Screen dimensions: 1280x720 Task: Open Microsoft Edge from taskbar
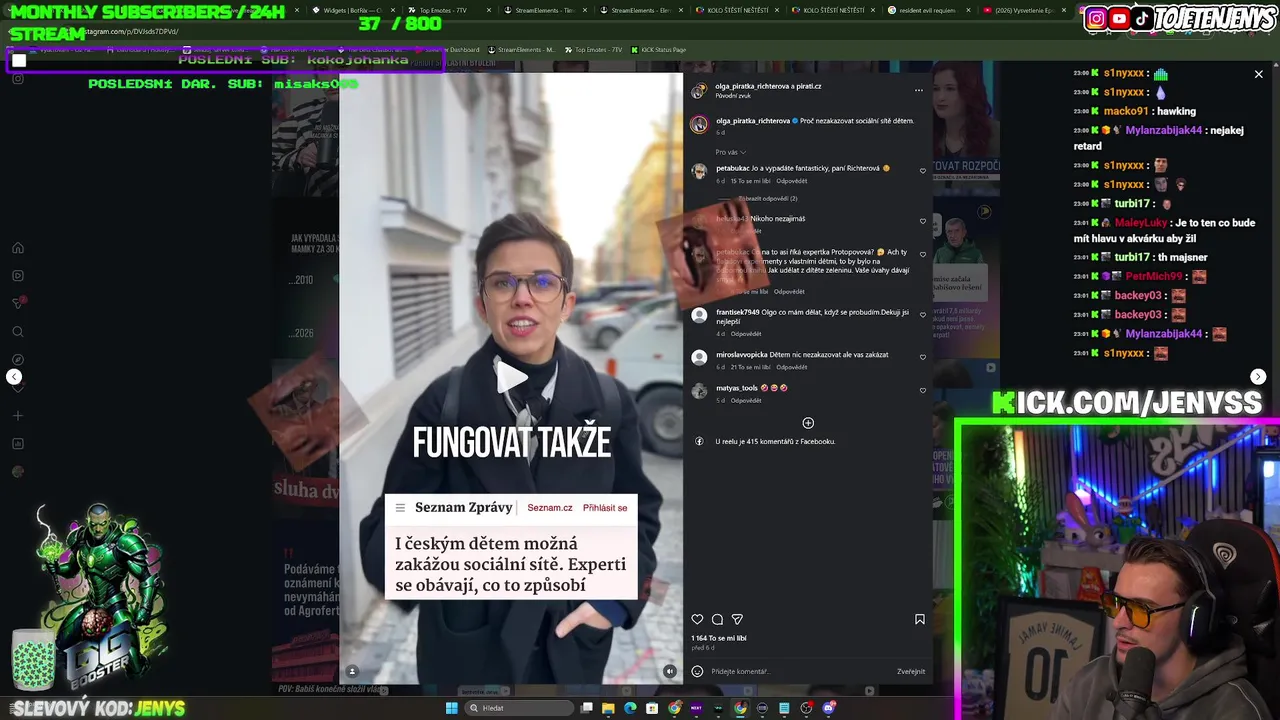point(630,708)
